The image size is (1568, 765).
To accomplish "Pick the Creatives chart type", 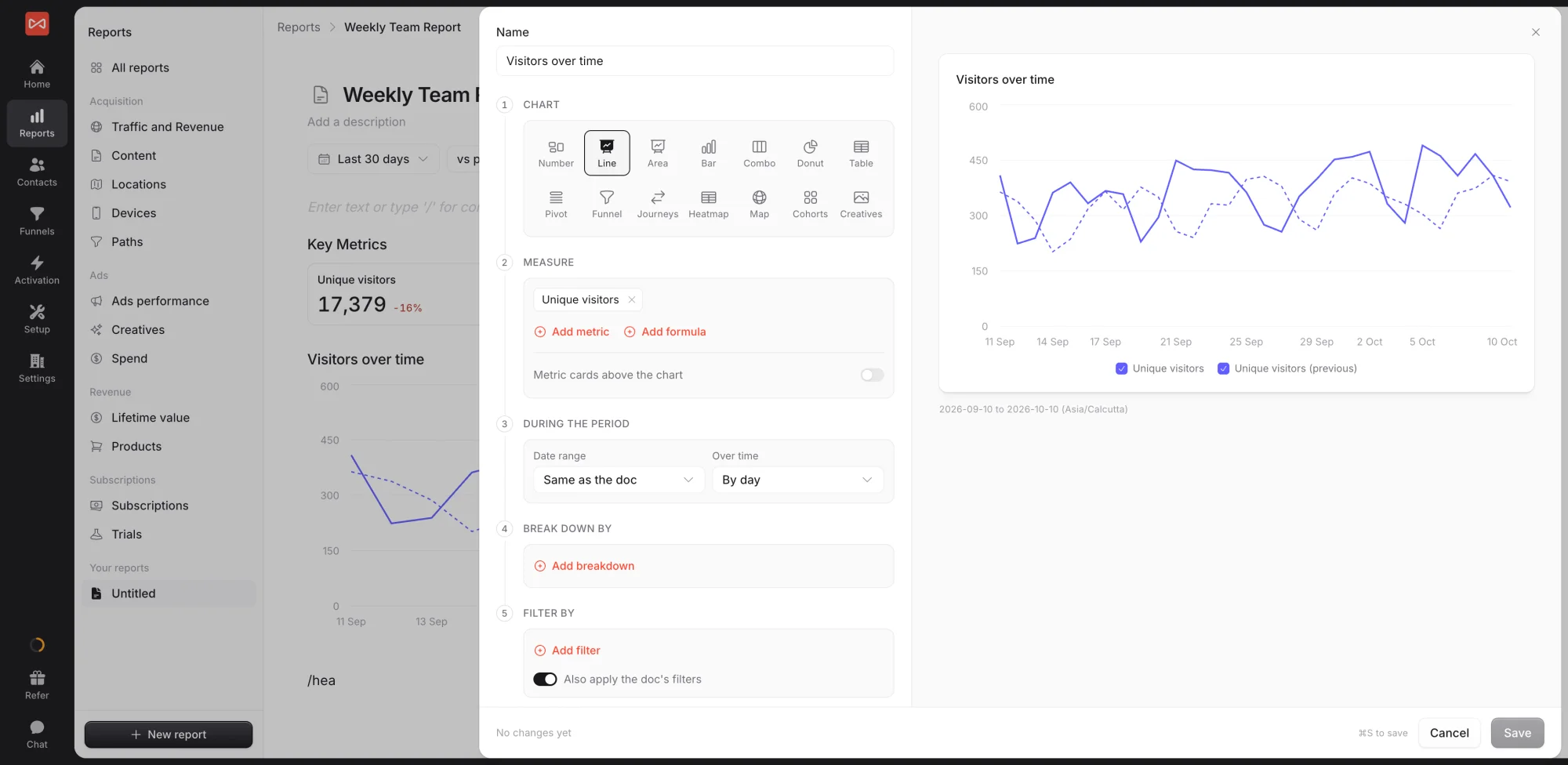I will click(x=861, y=204).
